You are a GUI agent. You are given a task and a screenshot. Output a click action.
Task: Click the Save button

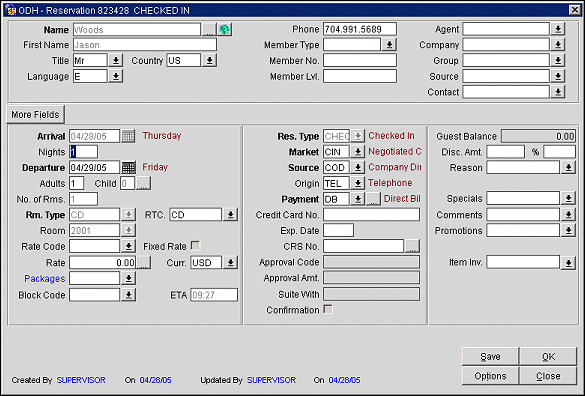pos(490,357)
